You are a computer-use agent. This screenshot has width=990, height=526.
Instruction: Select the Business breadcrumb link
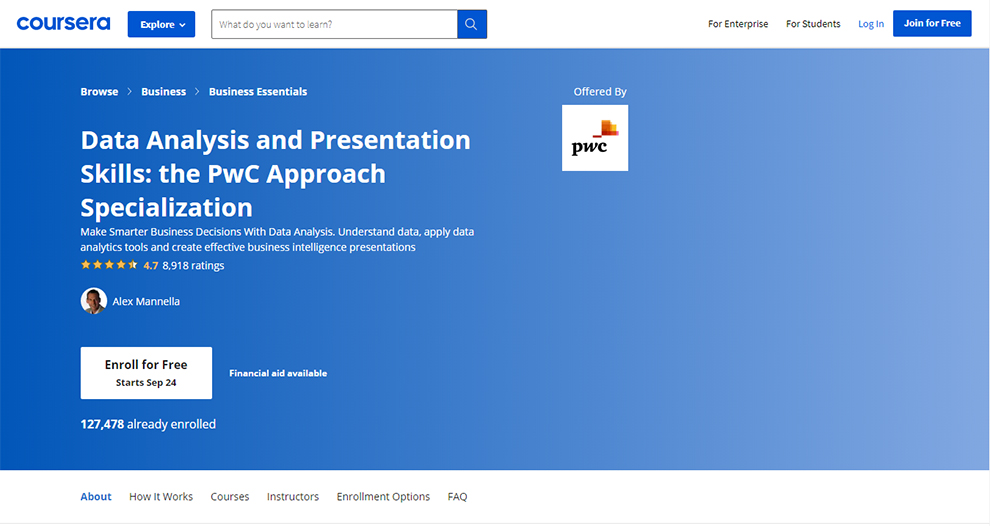pyautogui.click(x=163, y=92)
